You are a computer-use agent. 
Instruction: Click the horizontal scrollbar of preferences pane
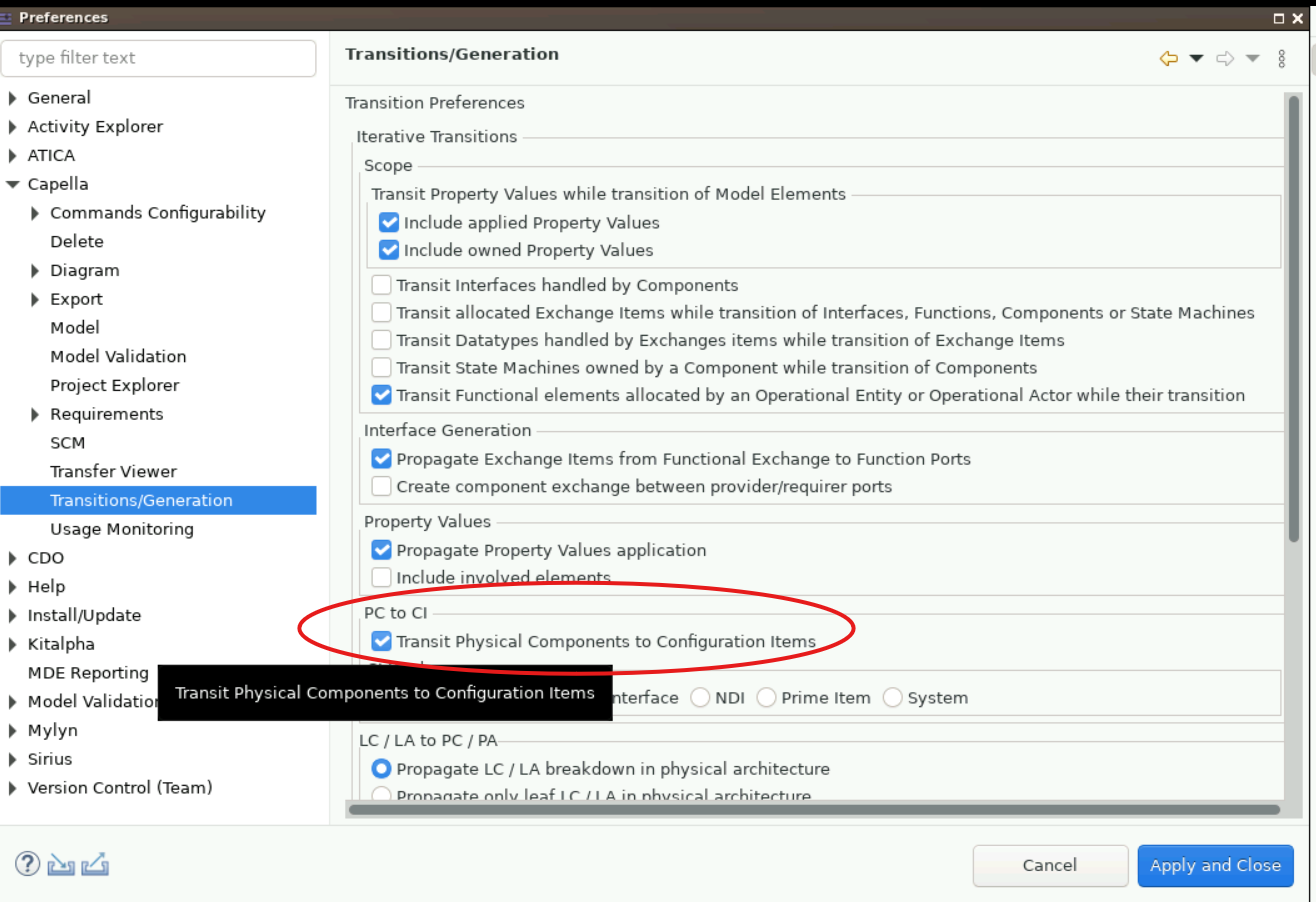click(x=814, y=809)
